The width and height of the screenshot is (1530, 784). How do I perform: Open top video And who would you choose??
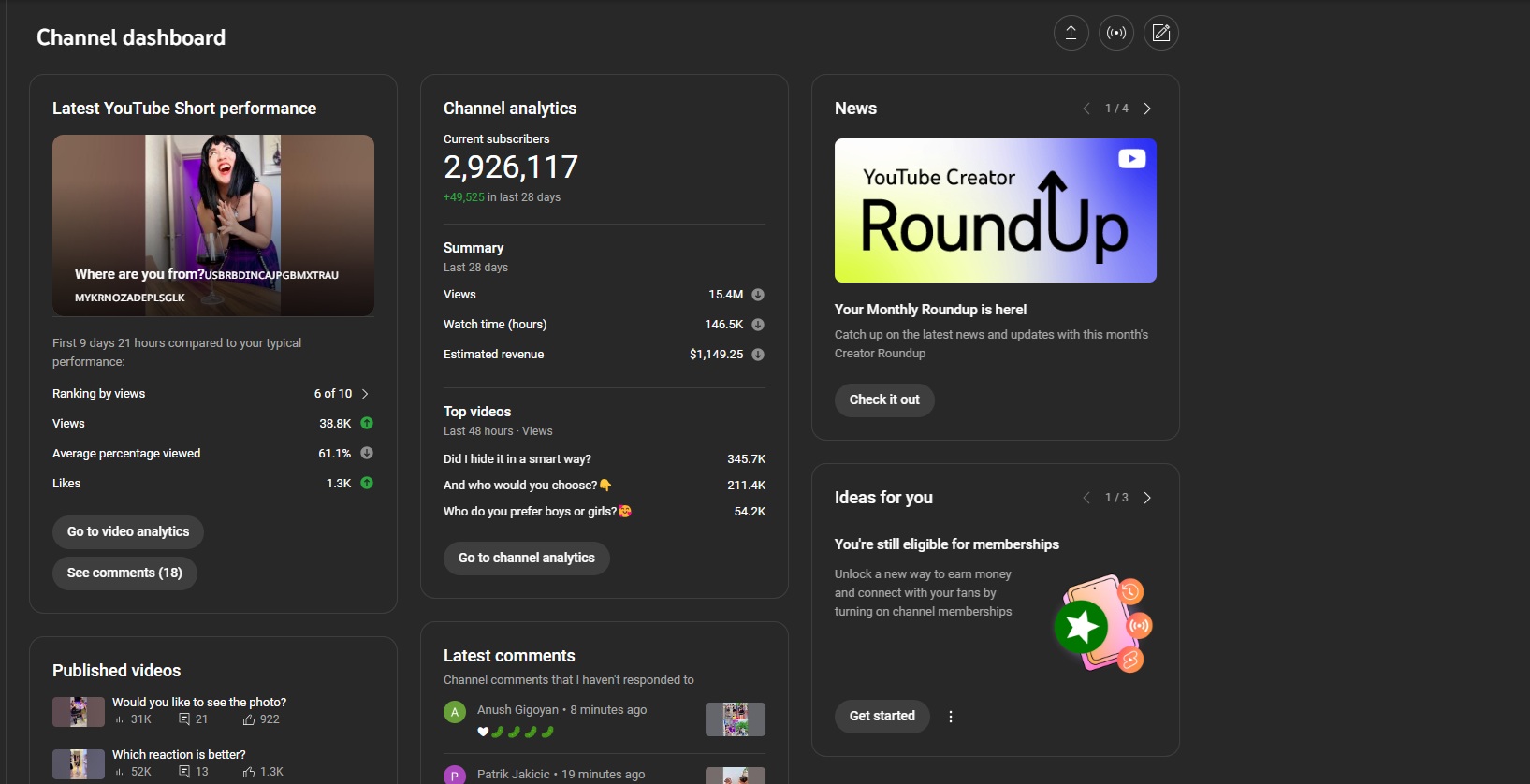click(x=527, y=486)
